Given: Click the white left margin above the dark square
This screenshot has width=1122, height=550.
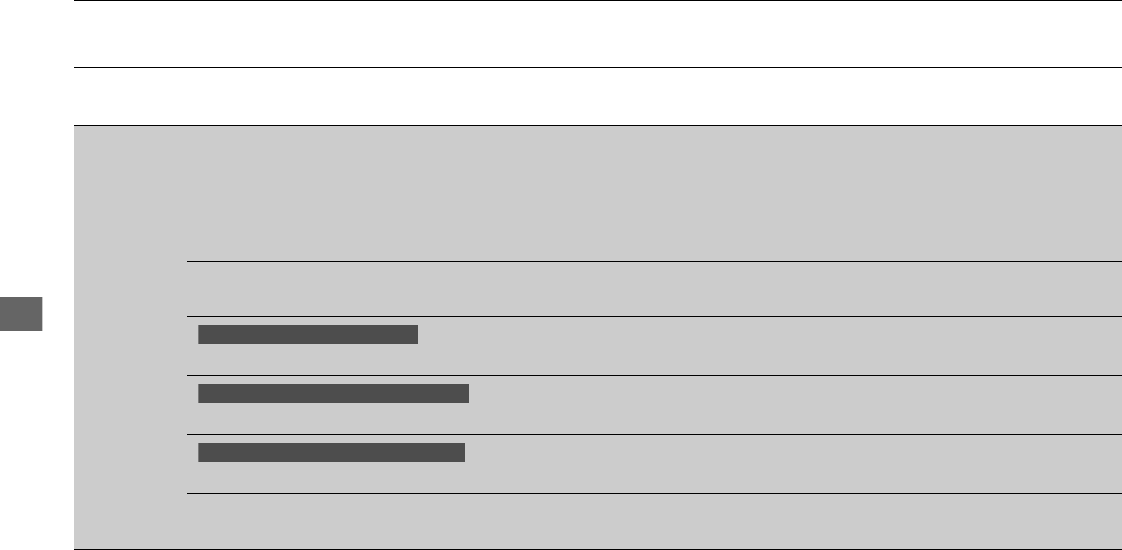Looking at the screenshot, I should pyautogui.click(x=35, y=200).
